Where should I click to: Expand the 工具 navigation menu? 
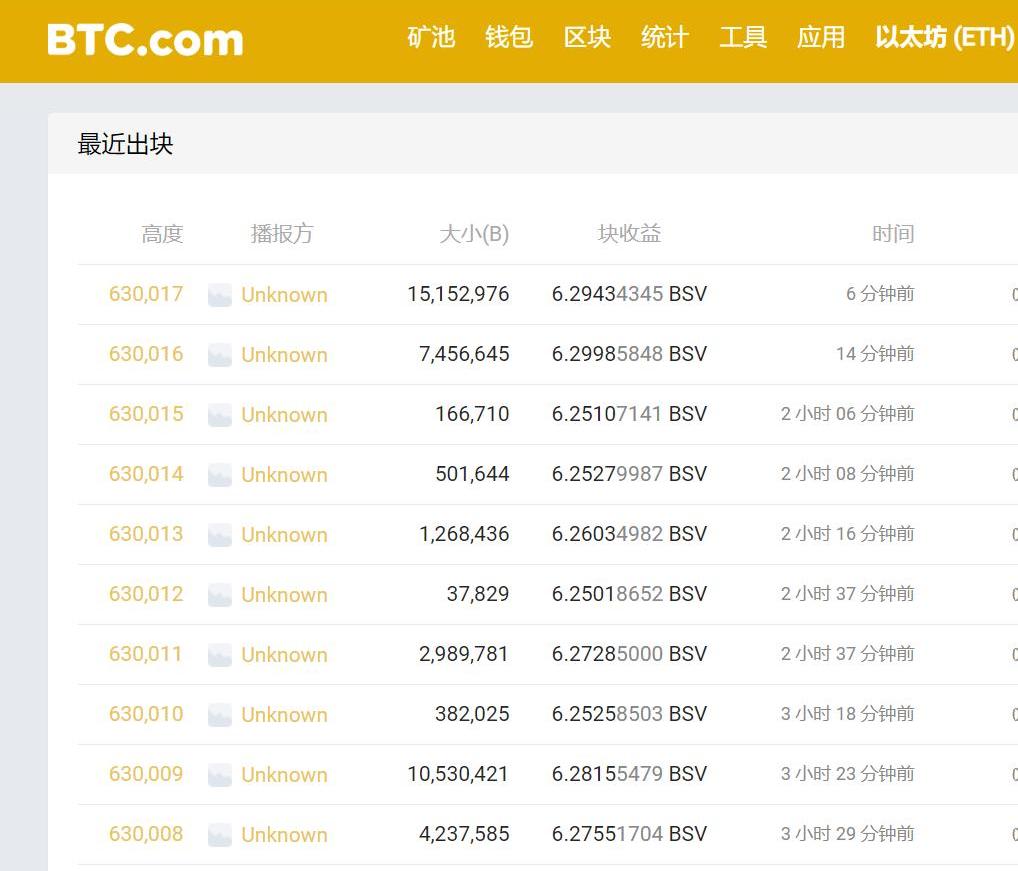coord(743,38)
